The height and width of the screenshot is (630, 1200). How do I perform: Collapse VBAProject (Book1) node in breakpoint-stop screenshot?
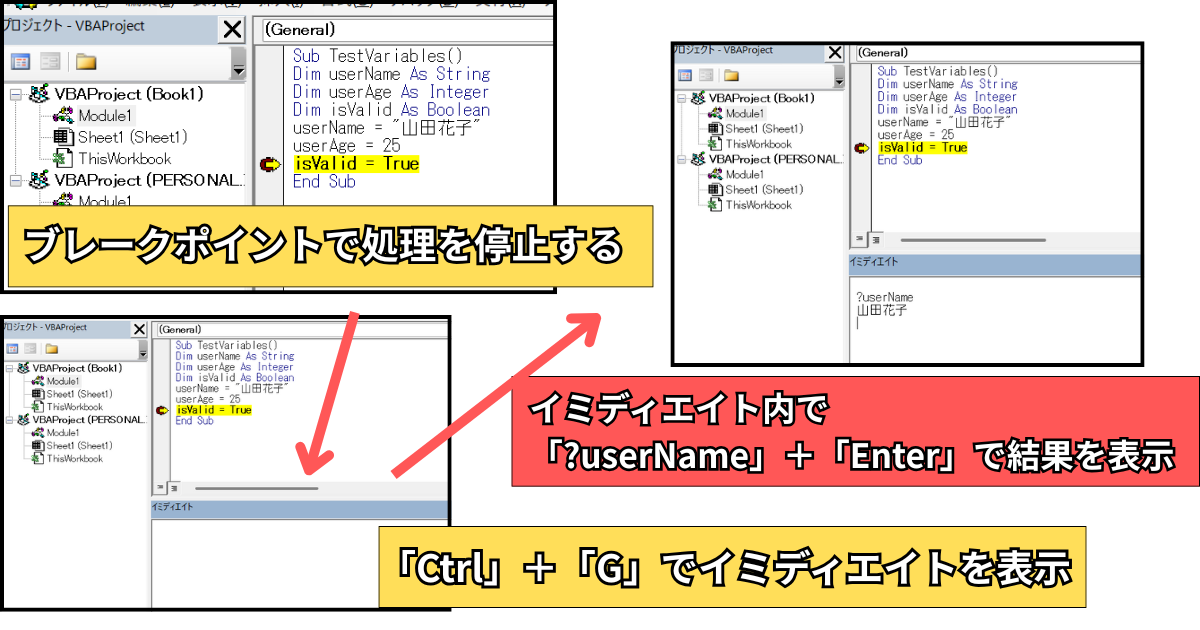15,95
